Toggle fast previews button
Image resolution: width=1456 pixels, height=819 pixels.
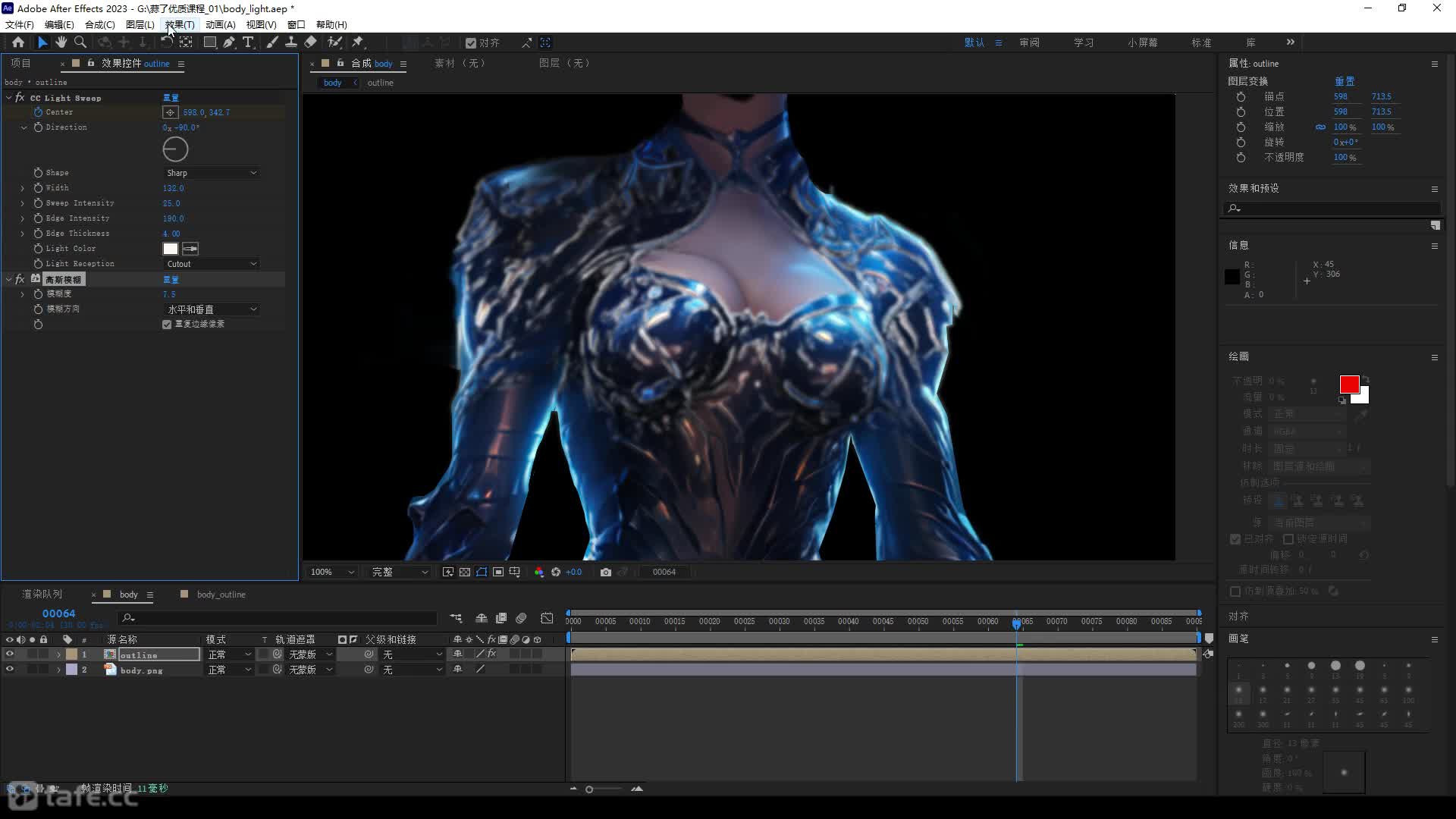pos(448,573)
